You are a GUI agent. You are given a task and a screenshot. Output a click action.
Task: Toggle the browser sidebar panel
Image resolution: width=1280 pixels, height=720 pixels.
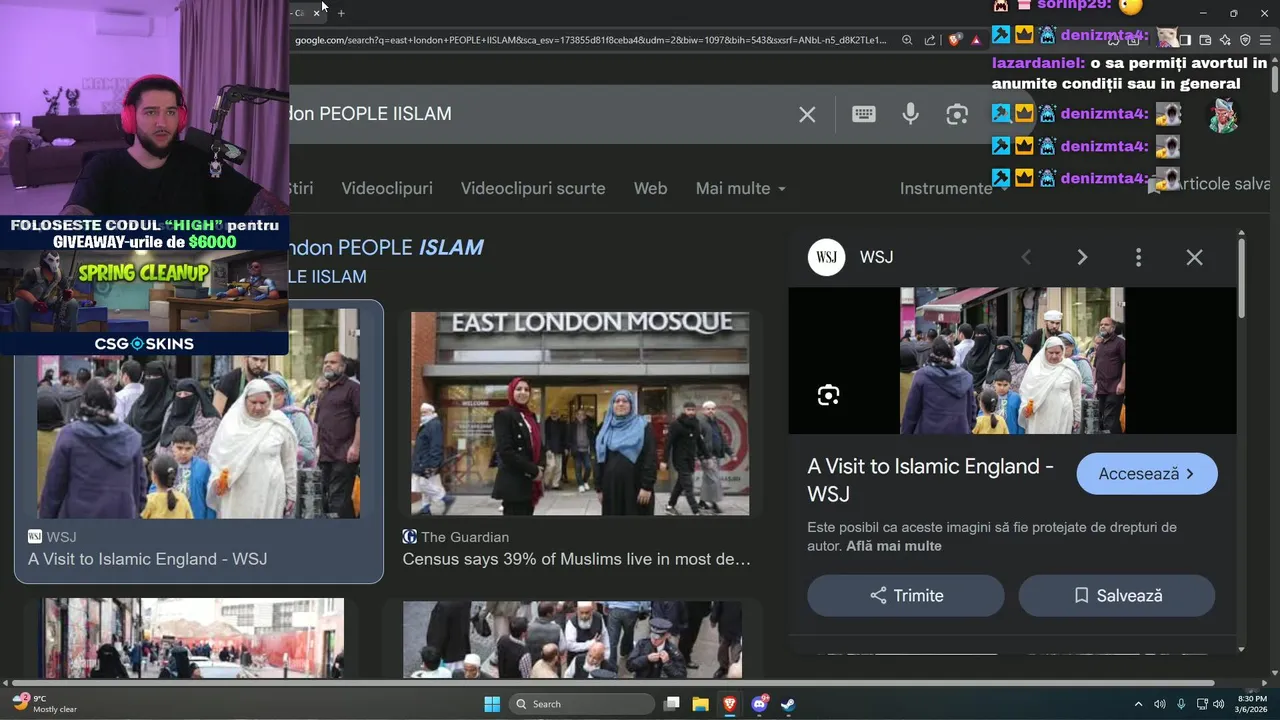(1185, 40)
